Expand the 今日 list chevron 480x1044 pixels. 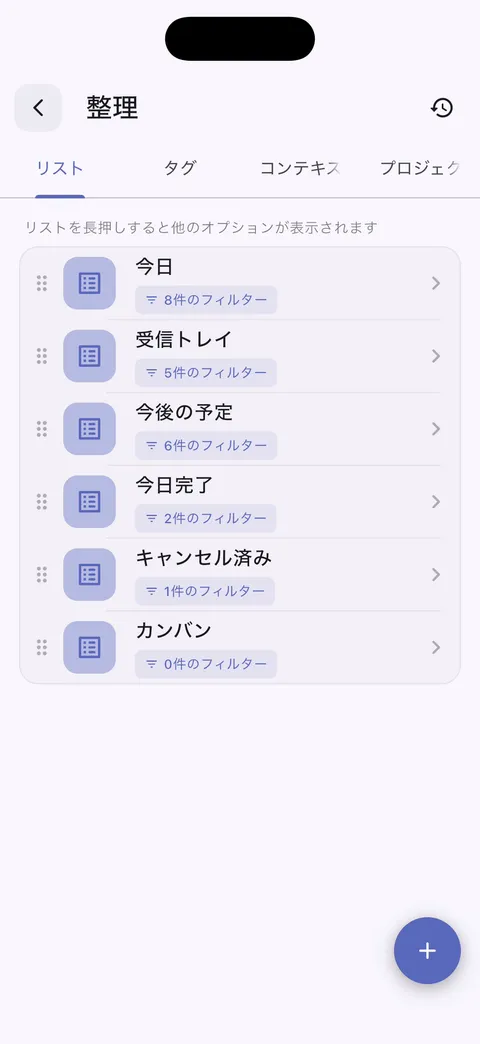click(x=436, y=284)
